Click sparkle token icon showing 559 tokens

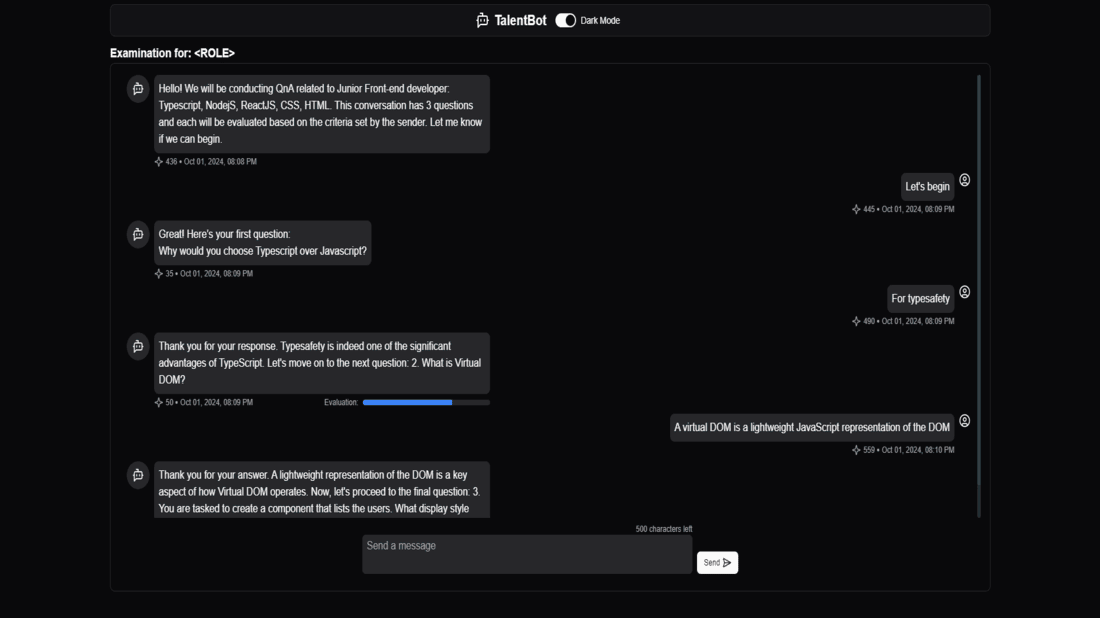tap(856, 450)
